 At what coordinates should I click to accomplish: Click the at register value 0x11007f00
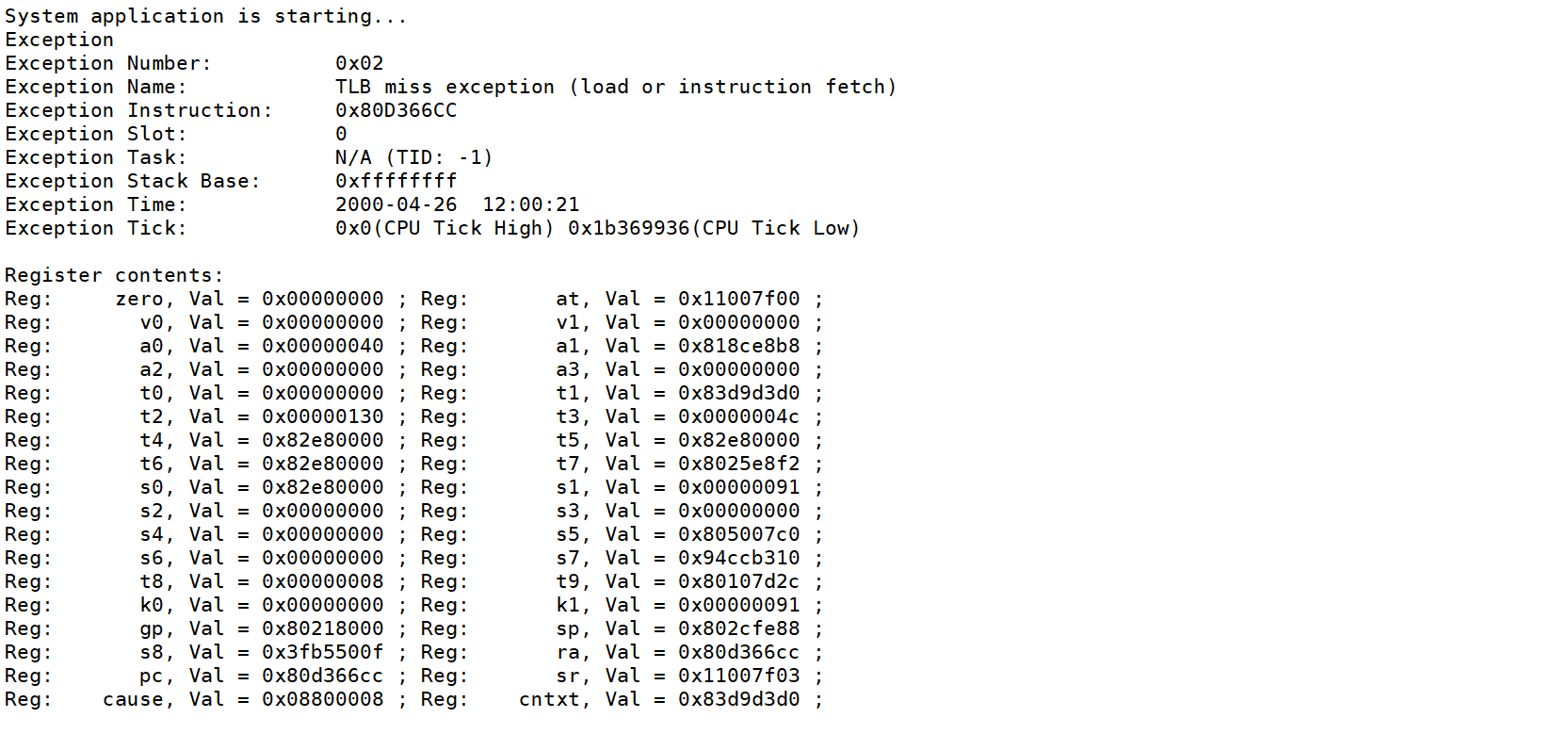click(x=738, y=299)
